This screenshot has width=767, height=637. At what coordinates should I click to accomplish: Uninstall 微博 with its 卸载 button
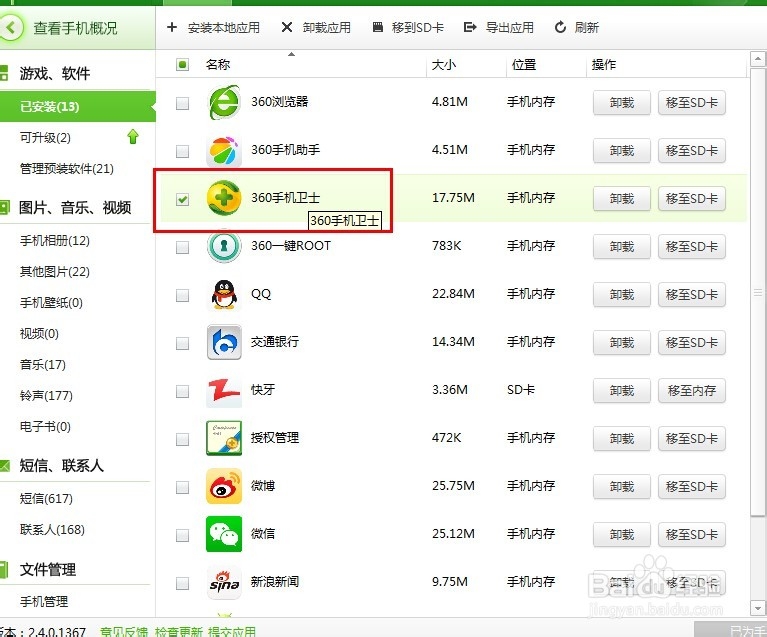622,486
